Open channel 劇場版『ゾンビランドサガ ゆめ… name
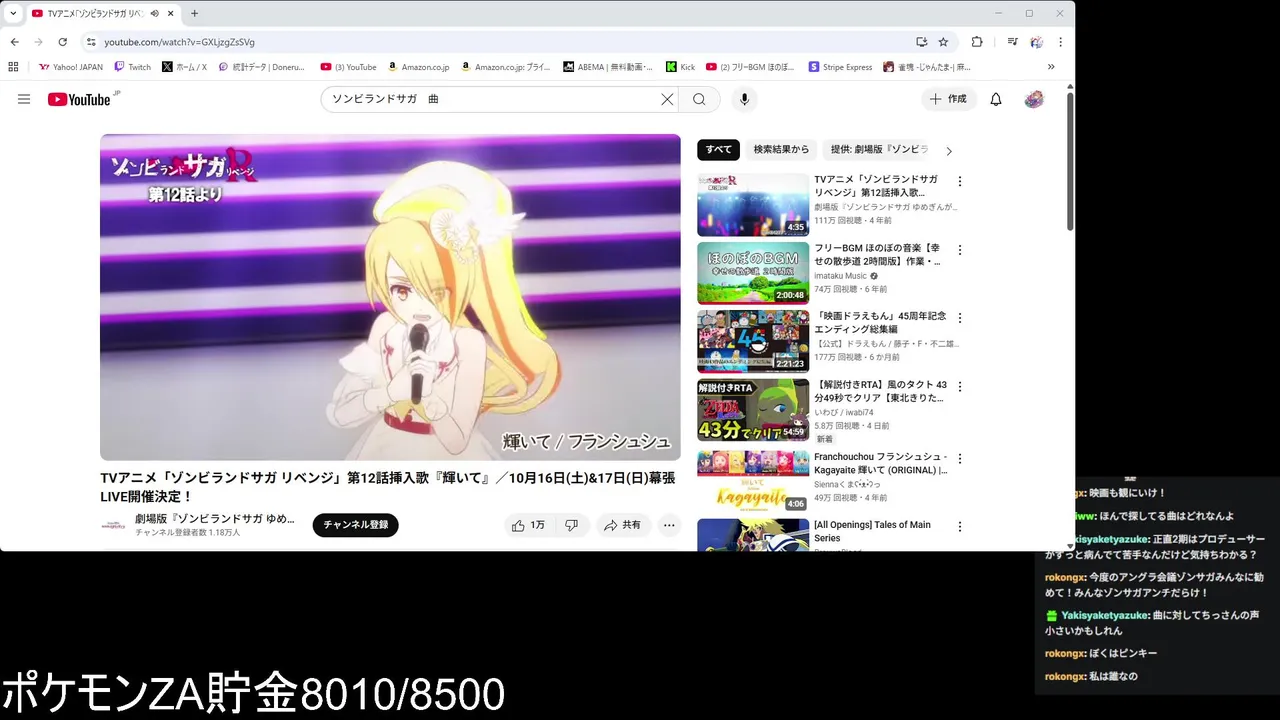Viewport: 1280px width, 720px height. coord(215,518)
